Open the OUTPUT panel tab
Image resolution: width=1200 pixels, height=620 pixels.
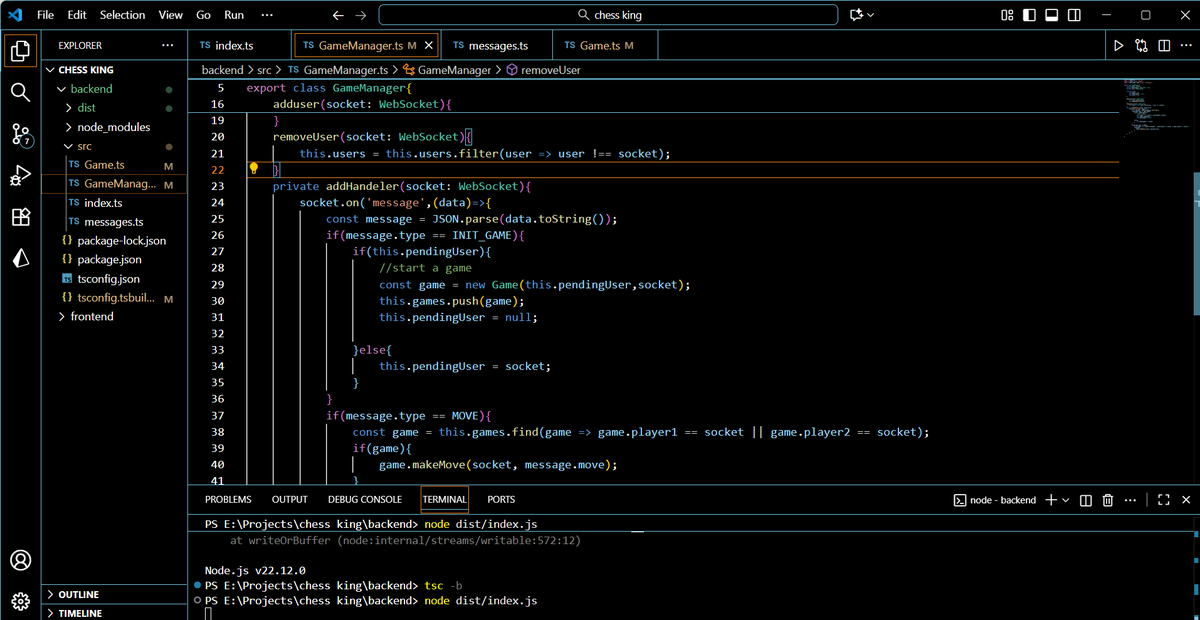tap(290, 499)
